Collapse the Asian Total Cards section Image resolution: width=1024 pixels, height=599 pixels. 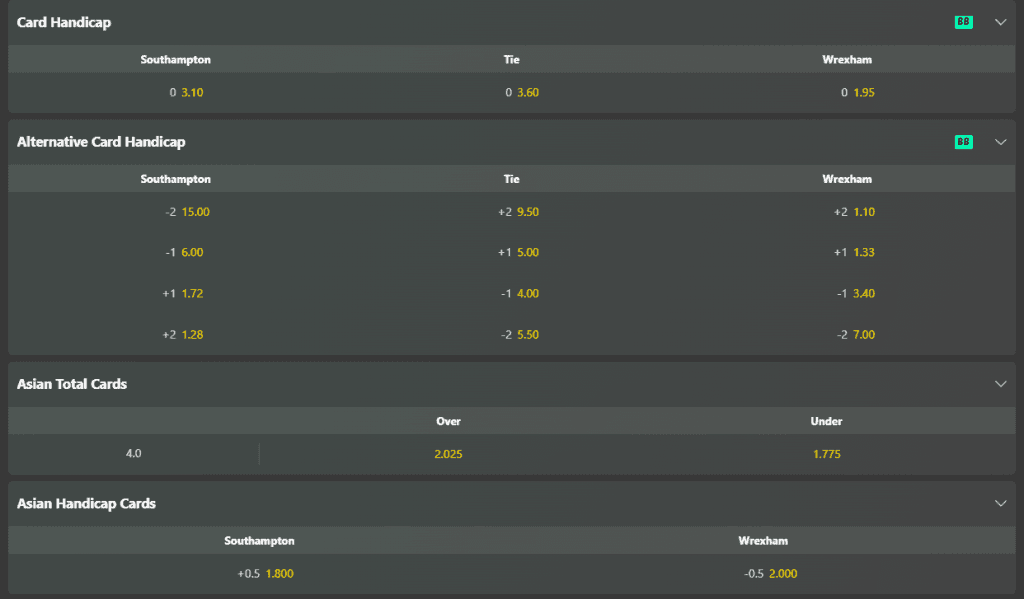[x=1000, y=384]
